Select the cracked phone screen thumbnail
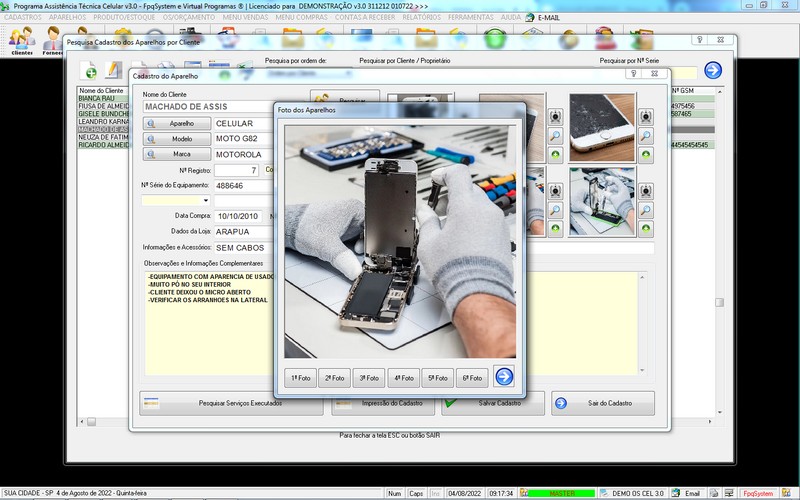The width and height of the screenshot is (800, 500). 603,127
